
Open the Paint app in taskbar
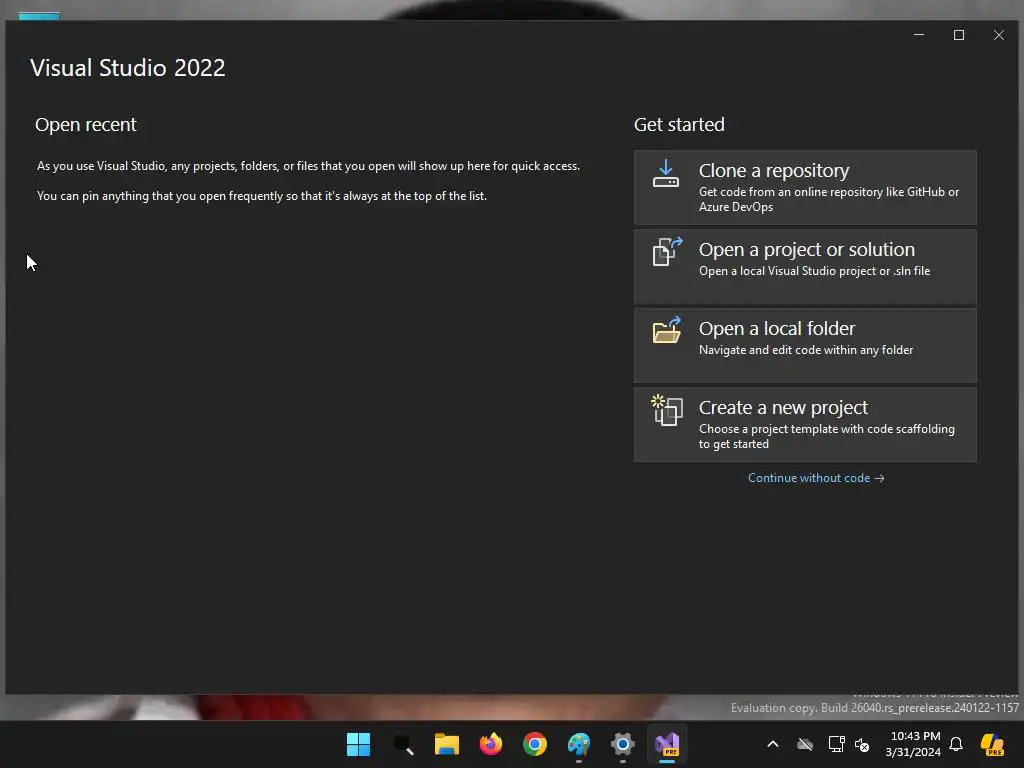[x=579, y=744]
